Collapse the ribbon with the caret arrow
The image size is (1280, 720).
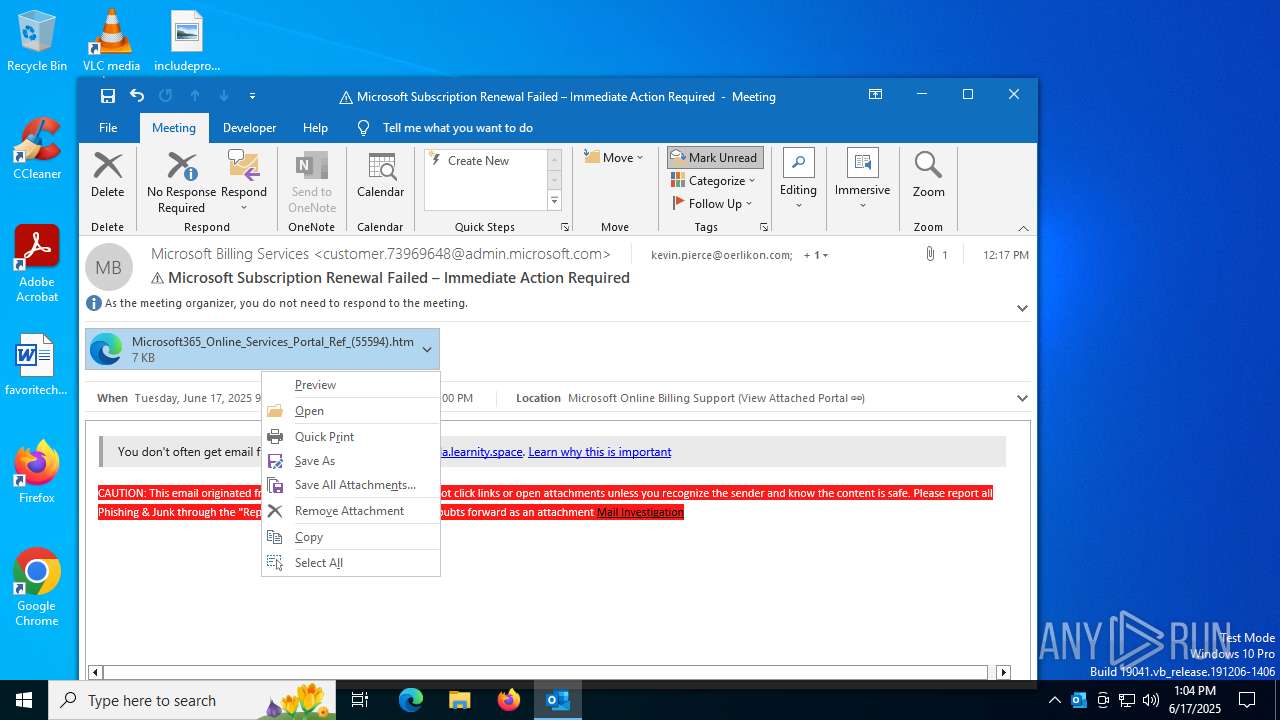pyautogui.click(x=1023, y=228)
